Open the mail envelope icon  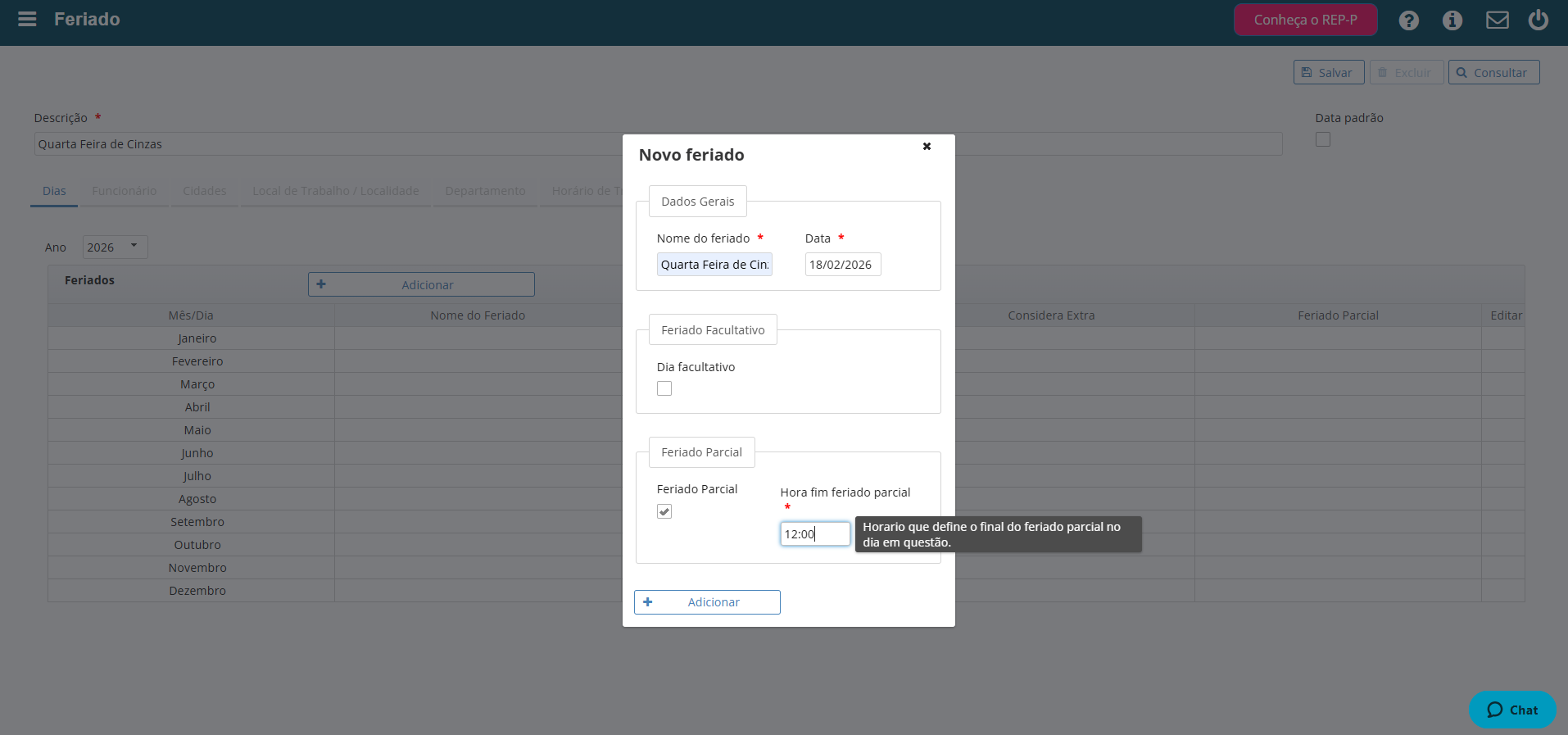[x=1497, y=20]
